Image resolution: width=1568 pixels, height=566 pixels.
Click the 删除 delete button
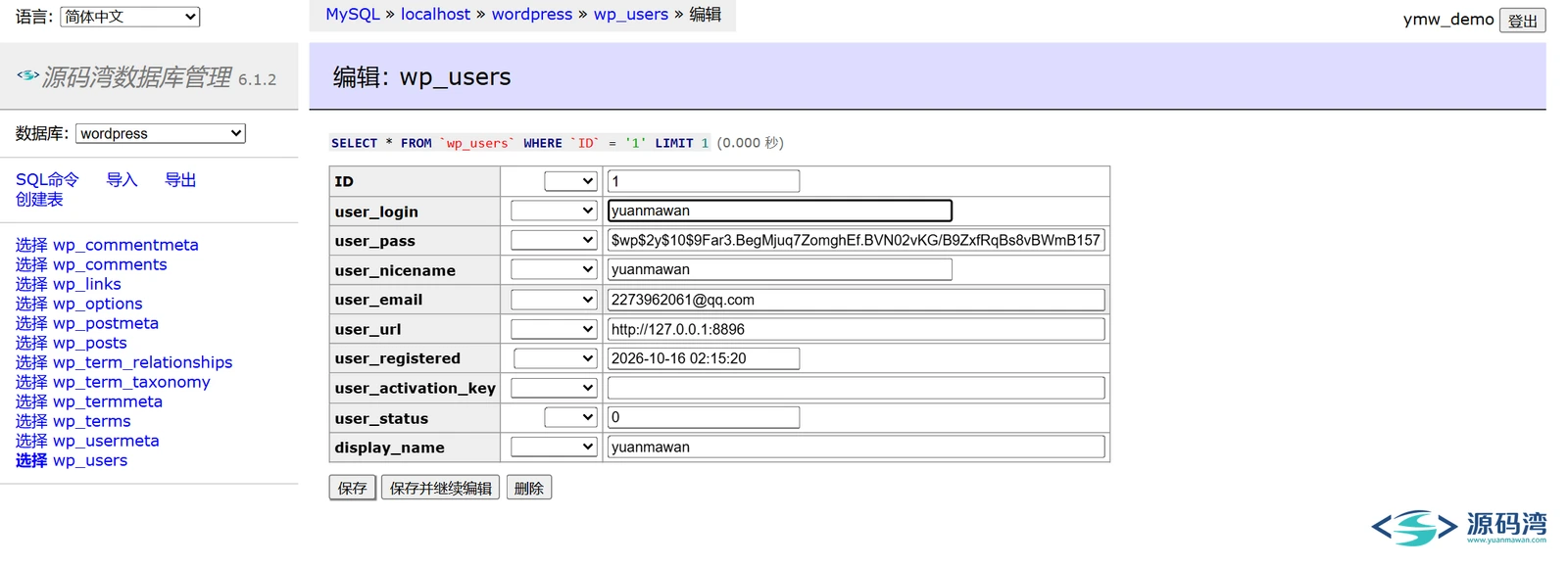[529, 488]
